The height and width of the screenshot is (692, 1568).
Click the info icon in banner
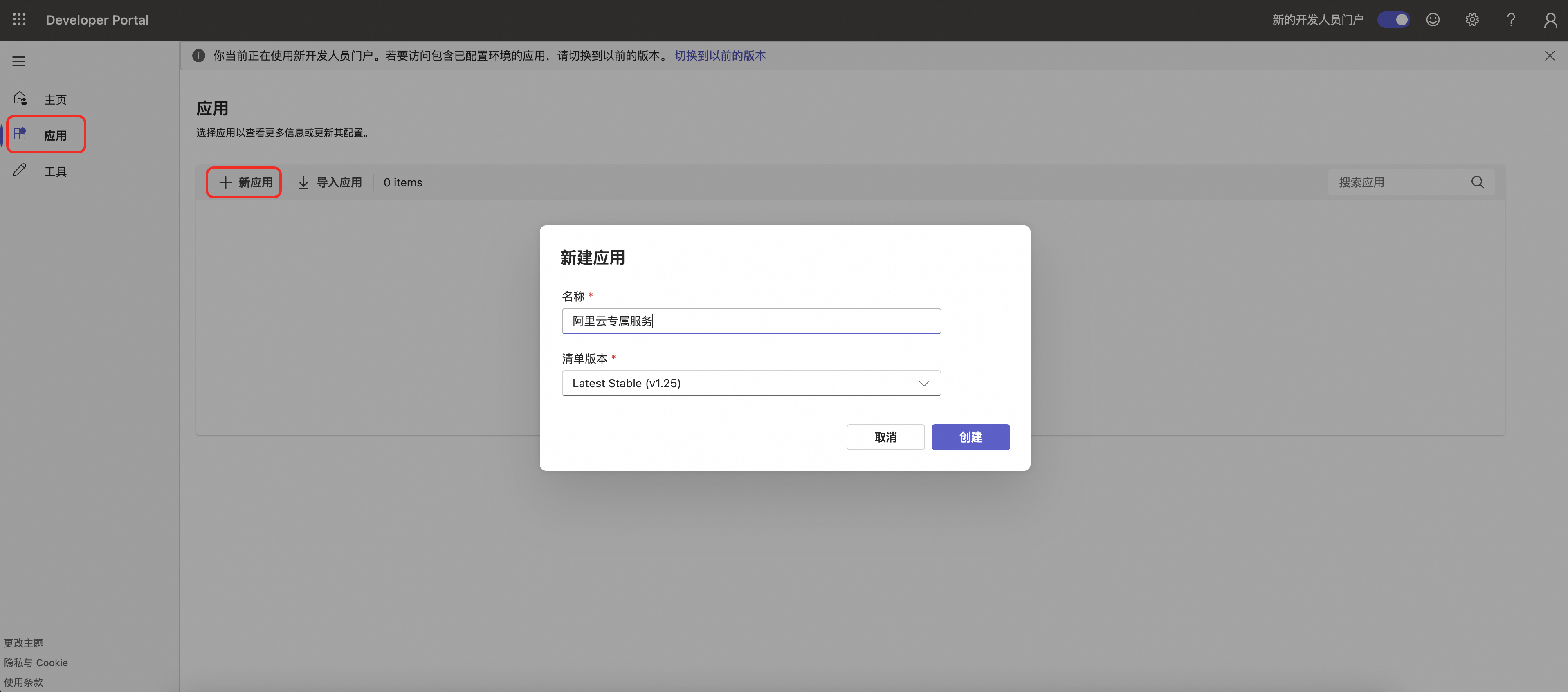pyautogui.click(x=198, y=55)
